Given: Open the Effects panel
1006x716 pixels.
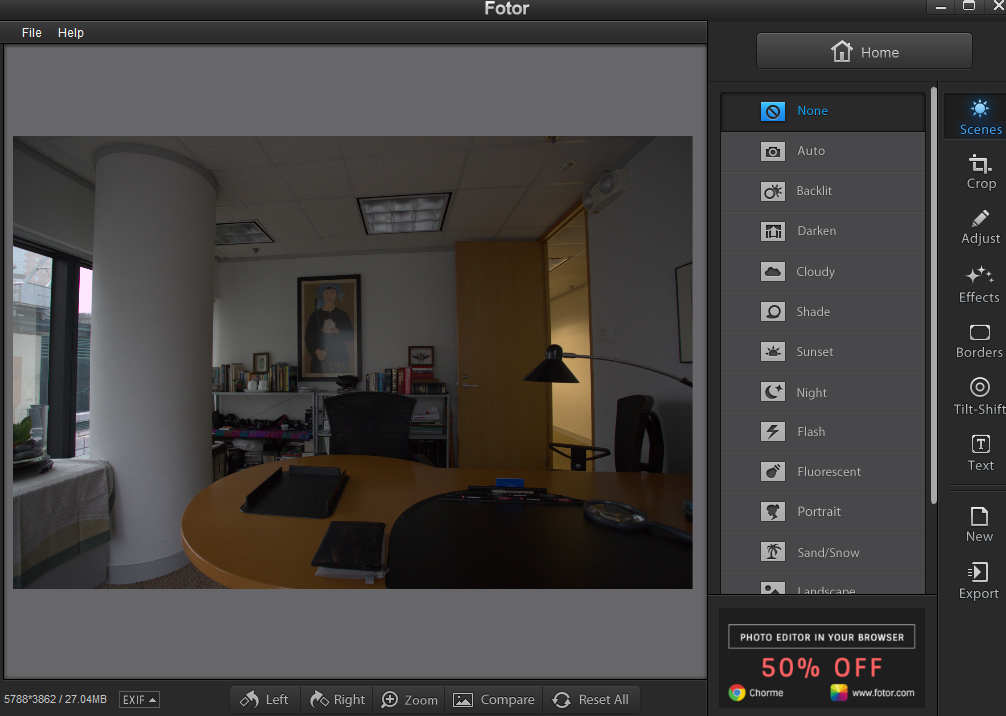Looking at the screenshot, I should (979, 284).
